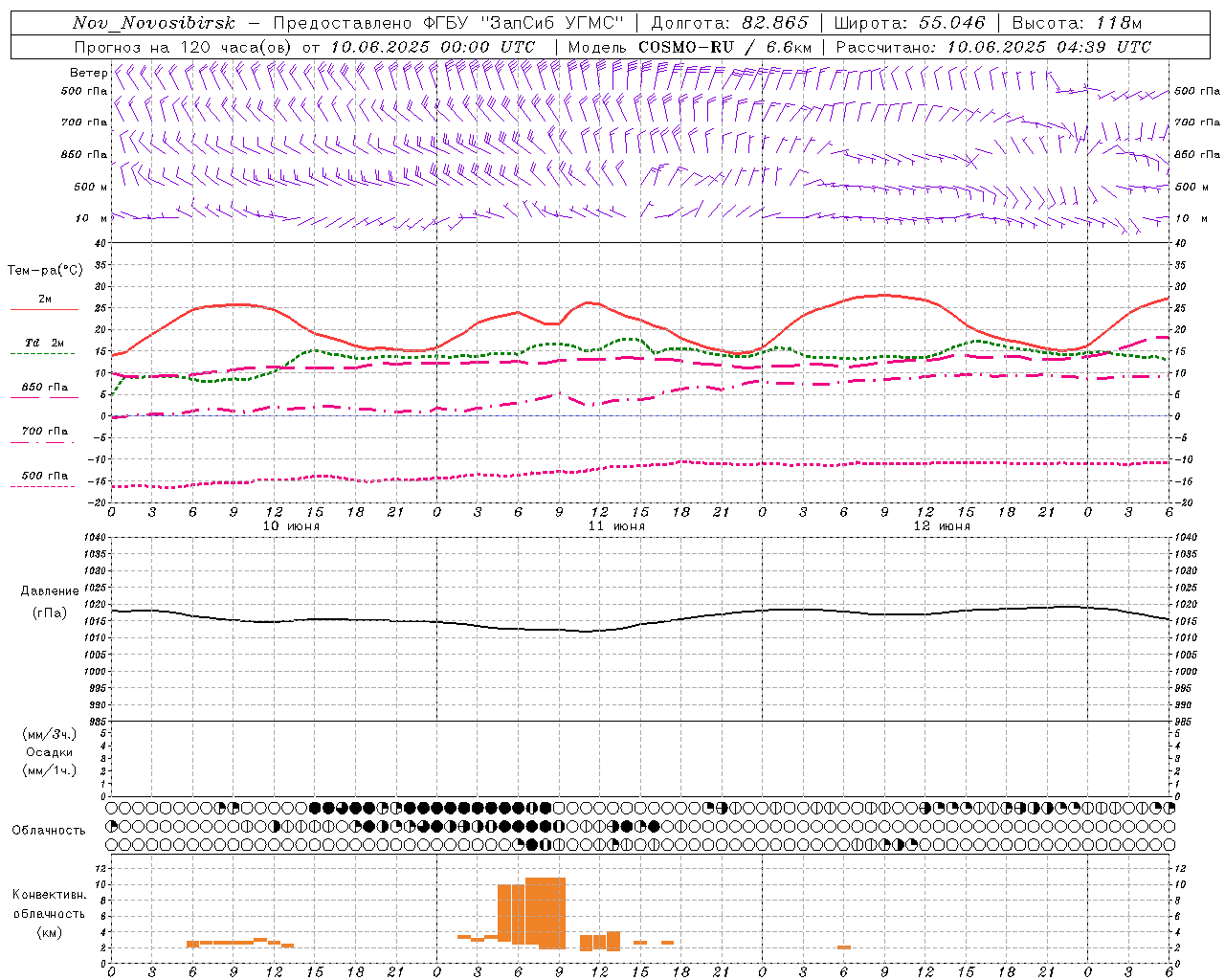Click the Nov_Novosibirsk station title
1225x980 pixels.
click(x=153, y=23)
